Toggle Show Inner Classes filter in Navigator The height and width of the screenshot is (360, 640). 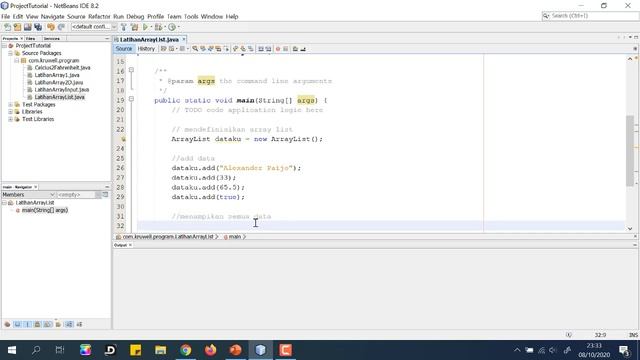[48, 324]
